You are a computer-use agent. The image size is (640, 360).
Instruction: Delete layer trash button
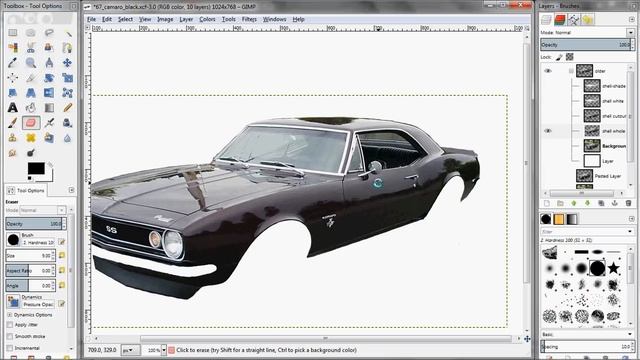coord(629,203)
